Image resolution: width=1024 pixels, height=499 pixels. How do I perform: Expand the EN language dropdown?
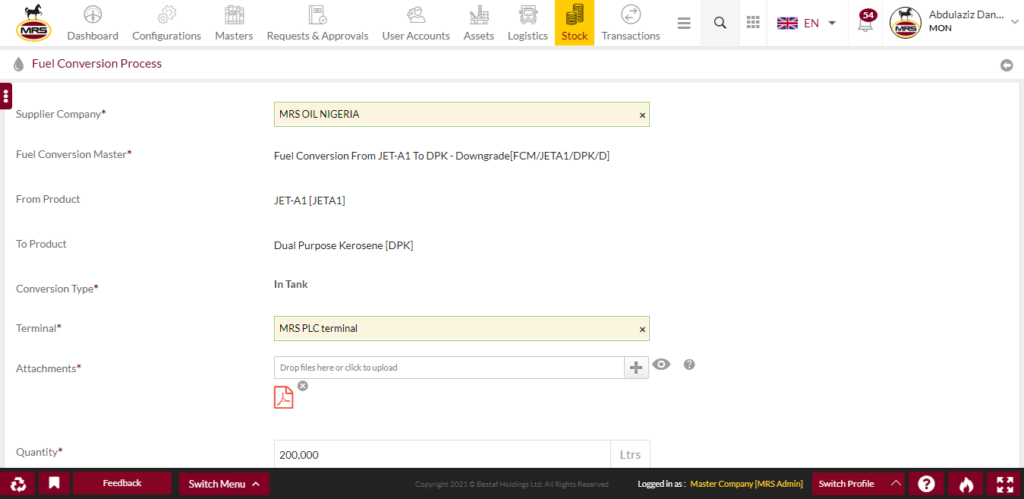click(x=807, y=24)
